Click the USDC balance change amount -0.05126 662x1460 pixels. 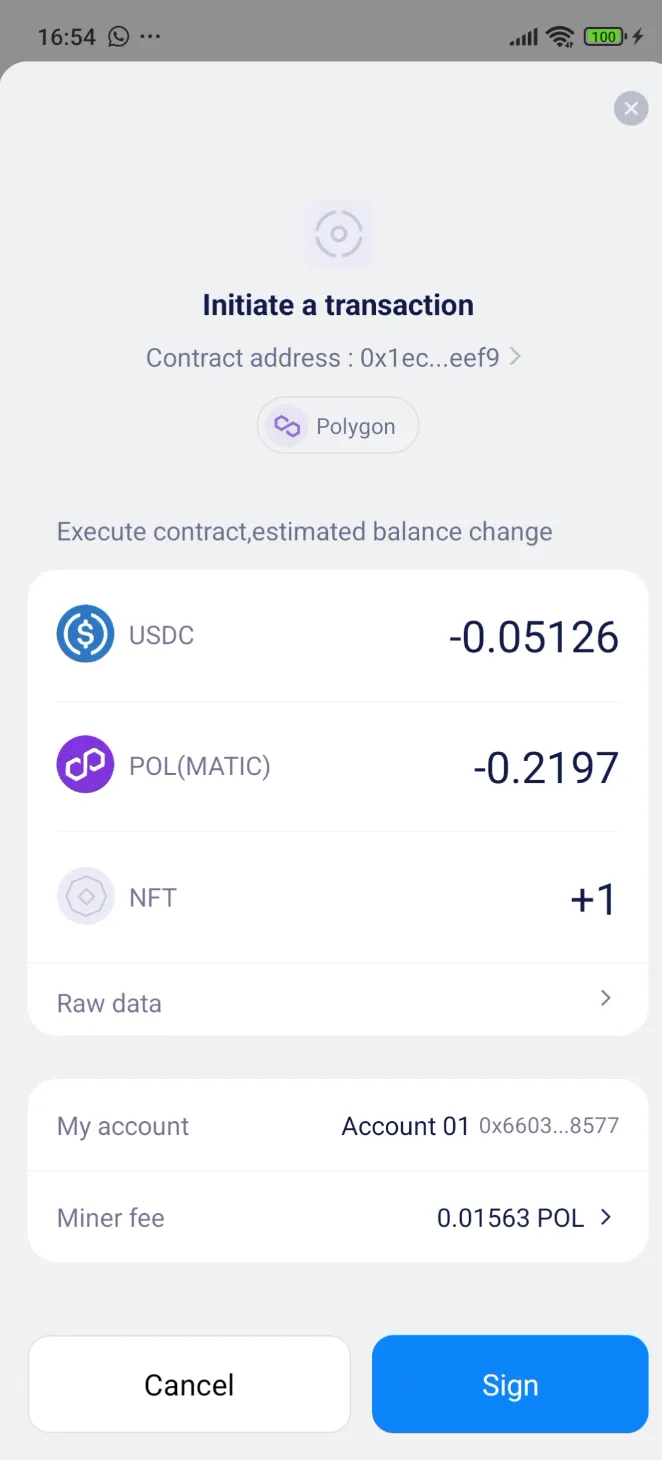click(533, 637)
